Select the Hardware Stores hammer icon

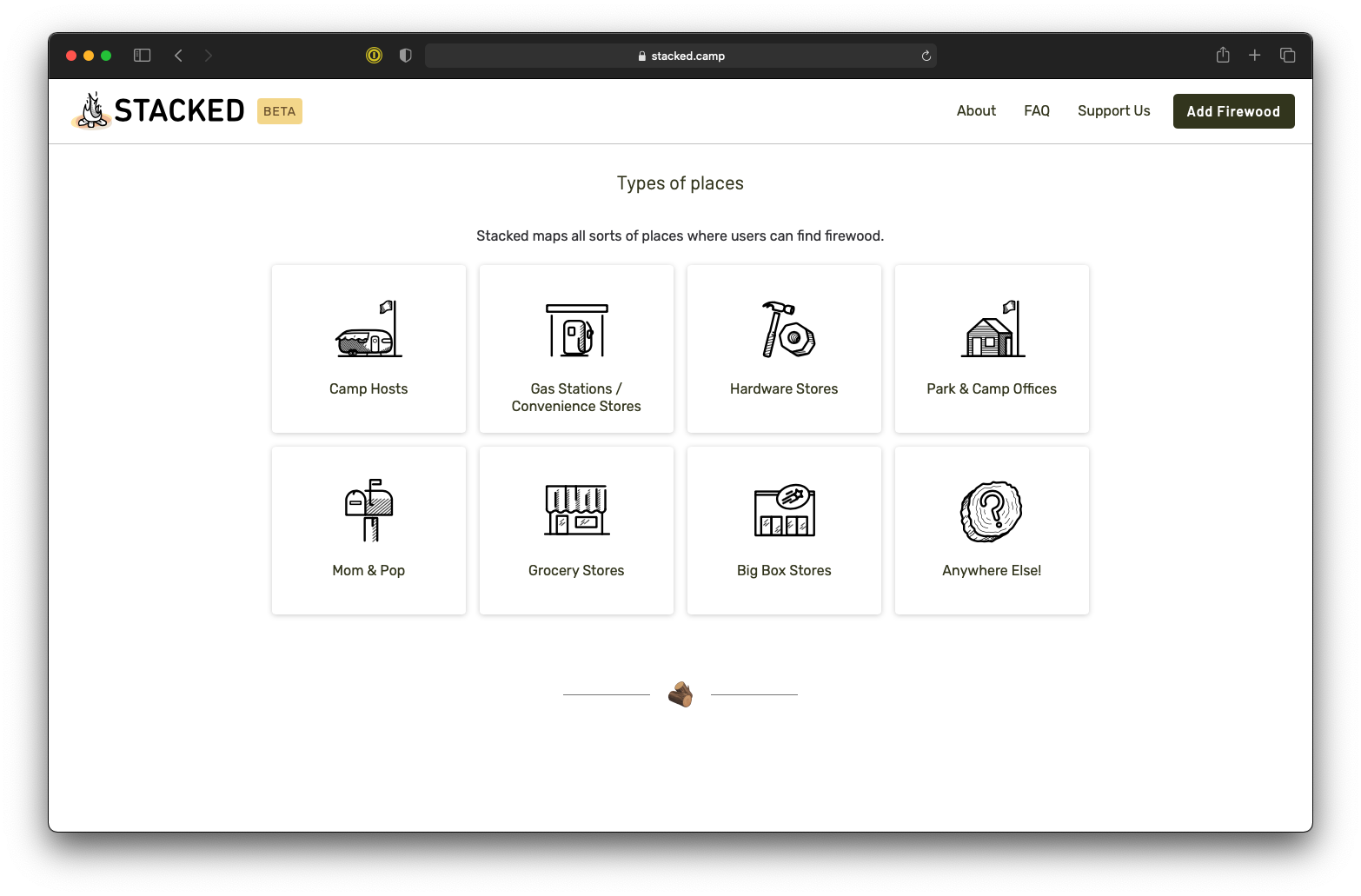[783, 330]
